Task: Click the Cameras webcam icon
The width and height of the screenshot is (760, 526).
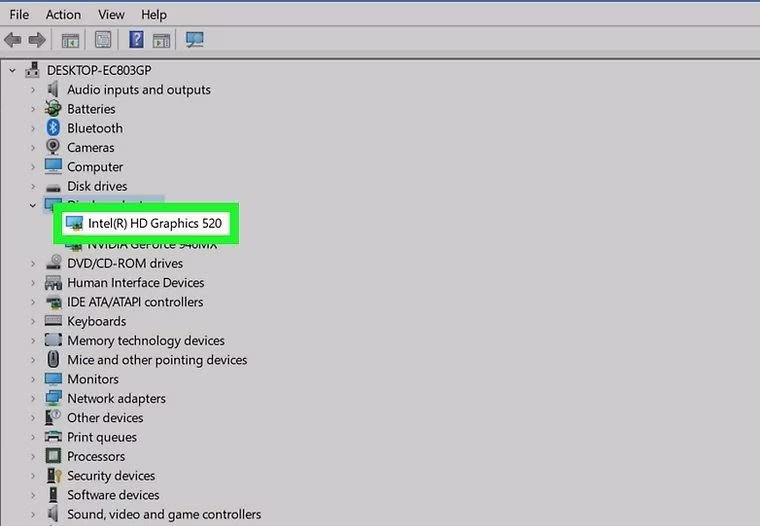Action: pyautogui.click(x=53, y=147)
